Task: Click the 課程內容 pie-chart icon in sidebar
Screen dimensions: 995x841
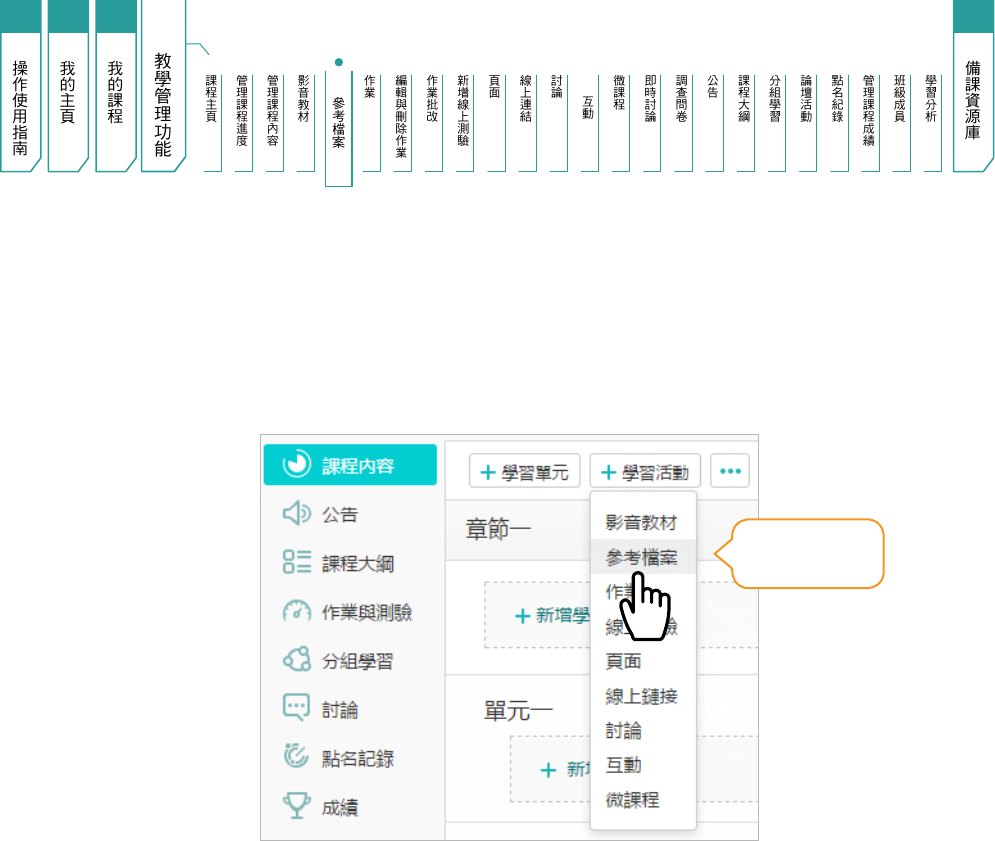Action: click(296, 464)
